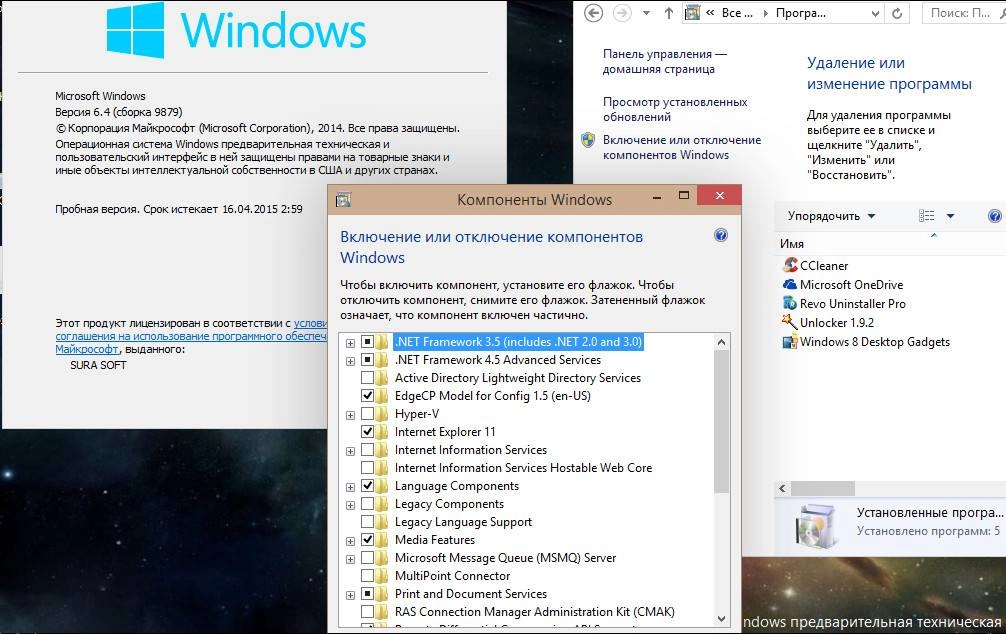
Task: Click the Revo Uninstaller Pro icon
Action: [x=790, y=304]
